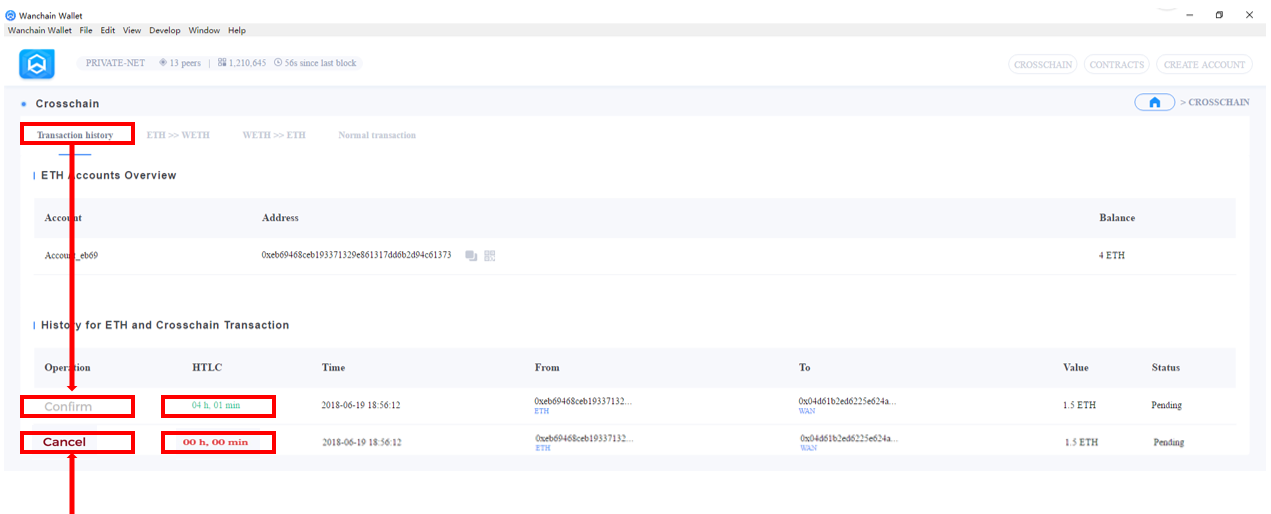
Task: Open the File menu
Action: (x=86, y=31)
